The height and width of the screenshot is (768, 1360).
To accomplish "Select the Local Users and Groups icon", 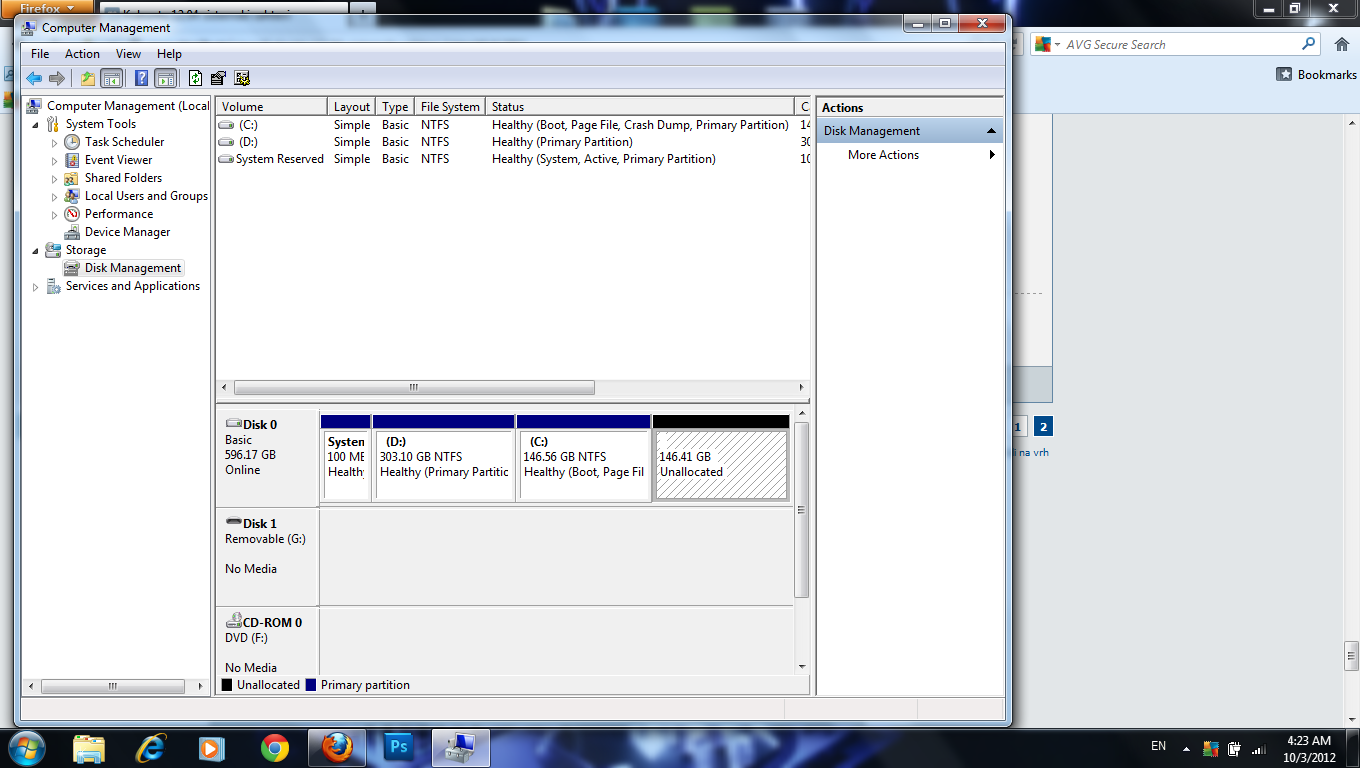I will (72, 196).
